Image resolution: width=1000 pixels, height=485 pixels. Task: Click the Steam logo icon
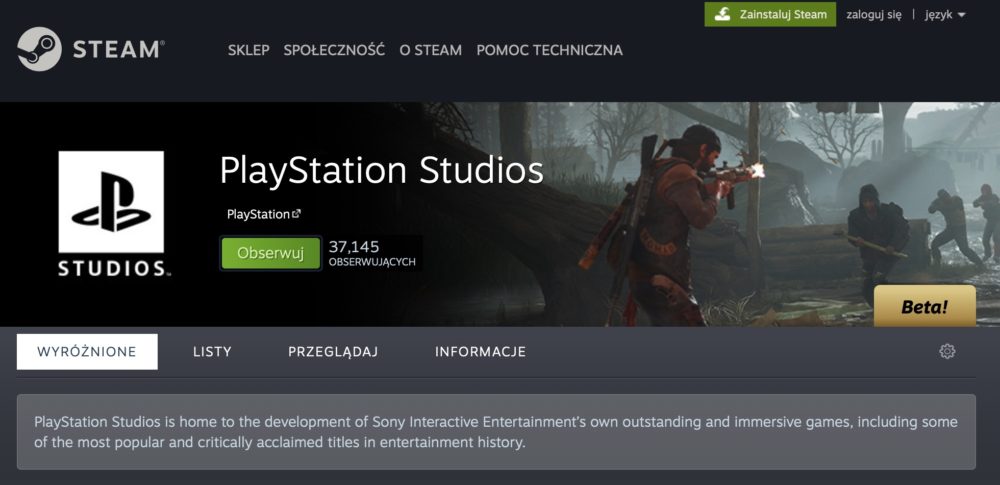coord(40,49)
